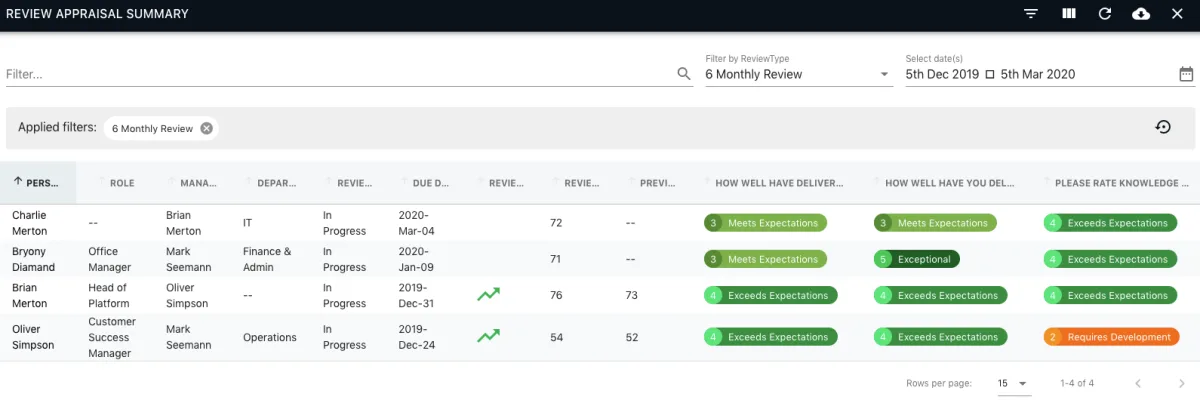
Task: Open the calendar date picker icon
Action: coord(1186,74)
